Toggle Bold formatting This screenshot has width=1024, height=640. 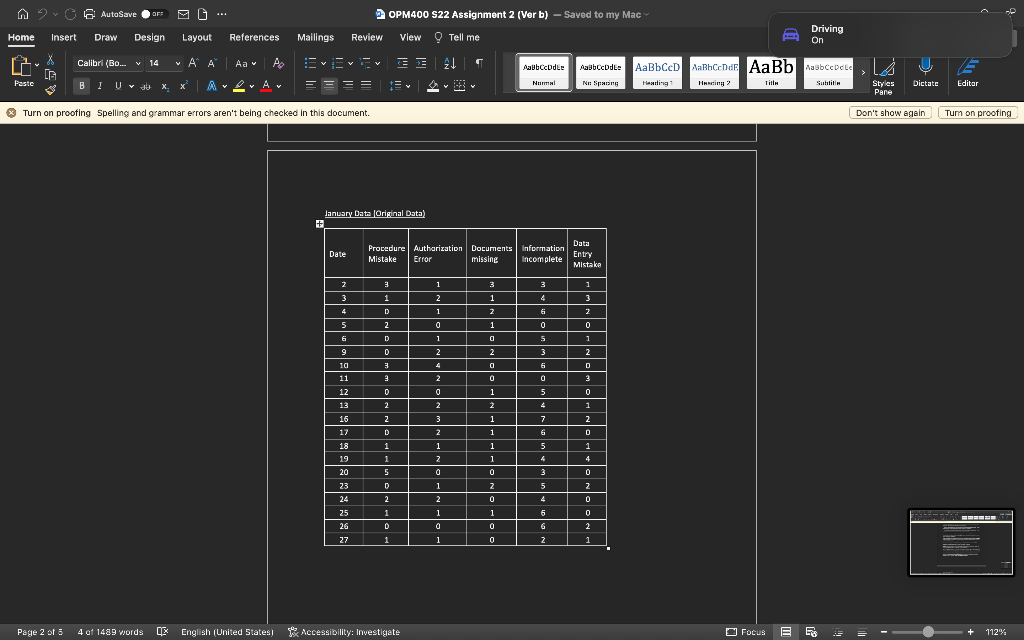[83, 85]
